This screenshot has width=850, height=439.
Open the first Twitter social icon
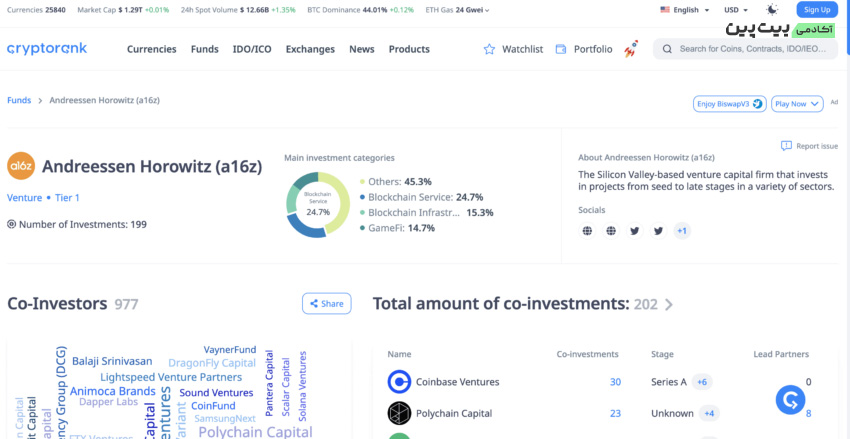click(x=635, y=231)
